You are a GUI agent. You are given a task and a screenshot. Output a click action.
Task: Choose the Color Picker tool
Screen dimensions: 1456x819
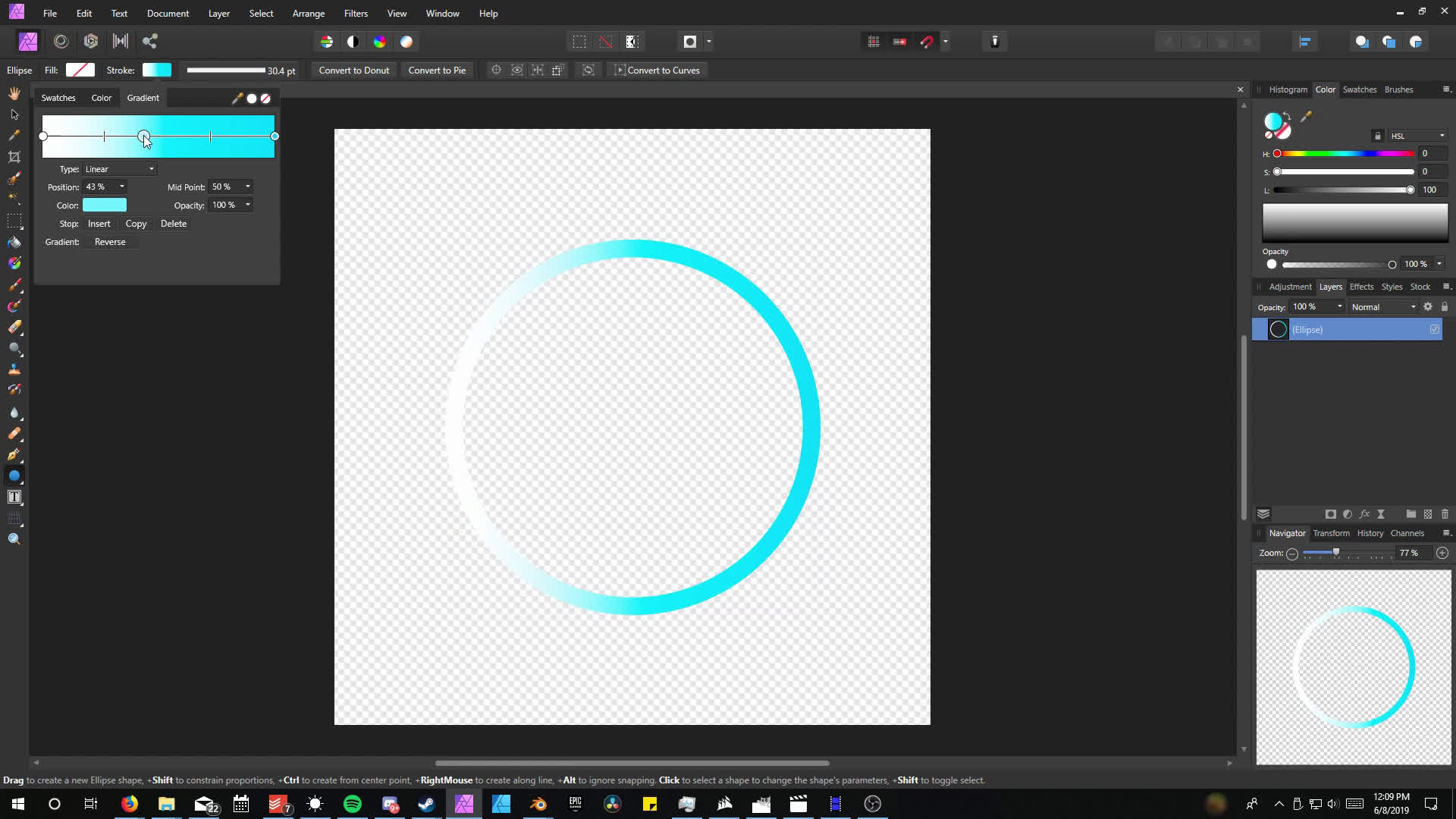coord(14,134)
